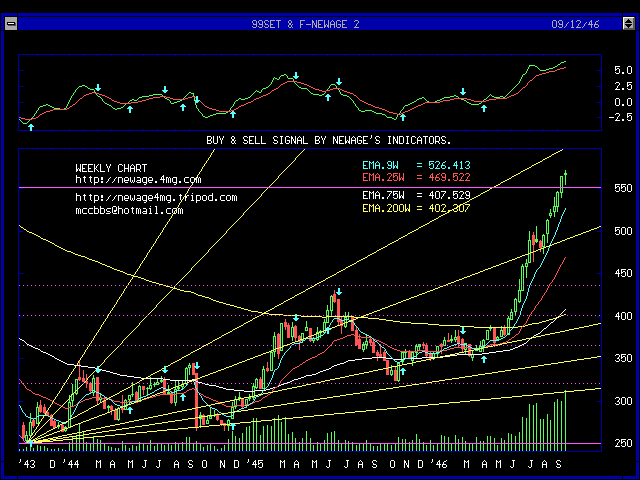Click the '44 year label on time axis
This screenshot has width=640, height=480.
tap(71, 464)
